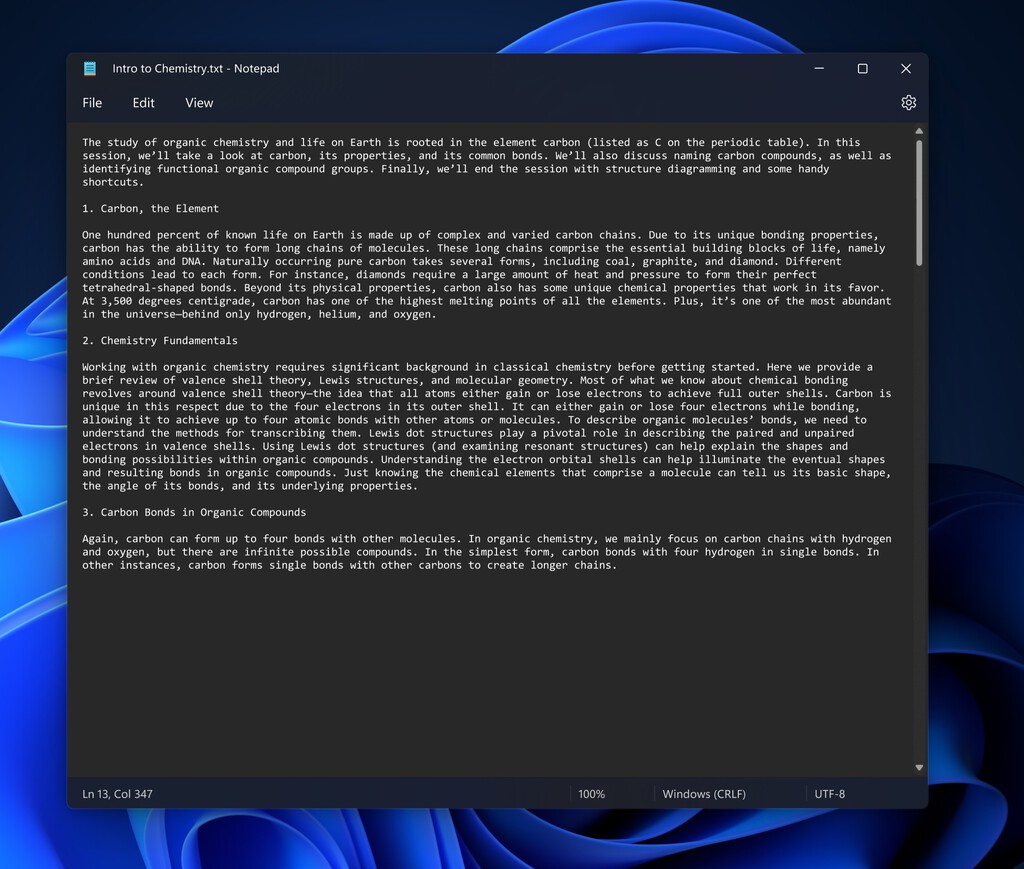Click the maximize button of Notepad
The image size is (1024, 869).
tap(862, 68)
